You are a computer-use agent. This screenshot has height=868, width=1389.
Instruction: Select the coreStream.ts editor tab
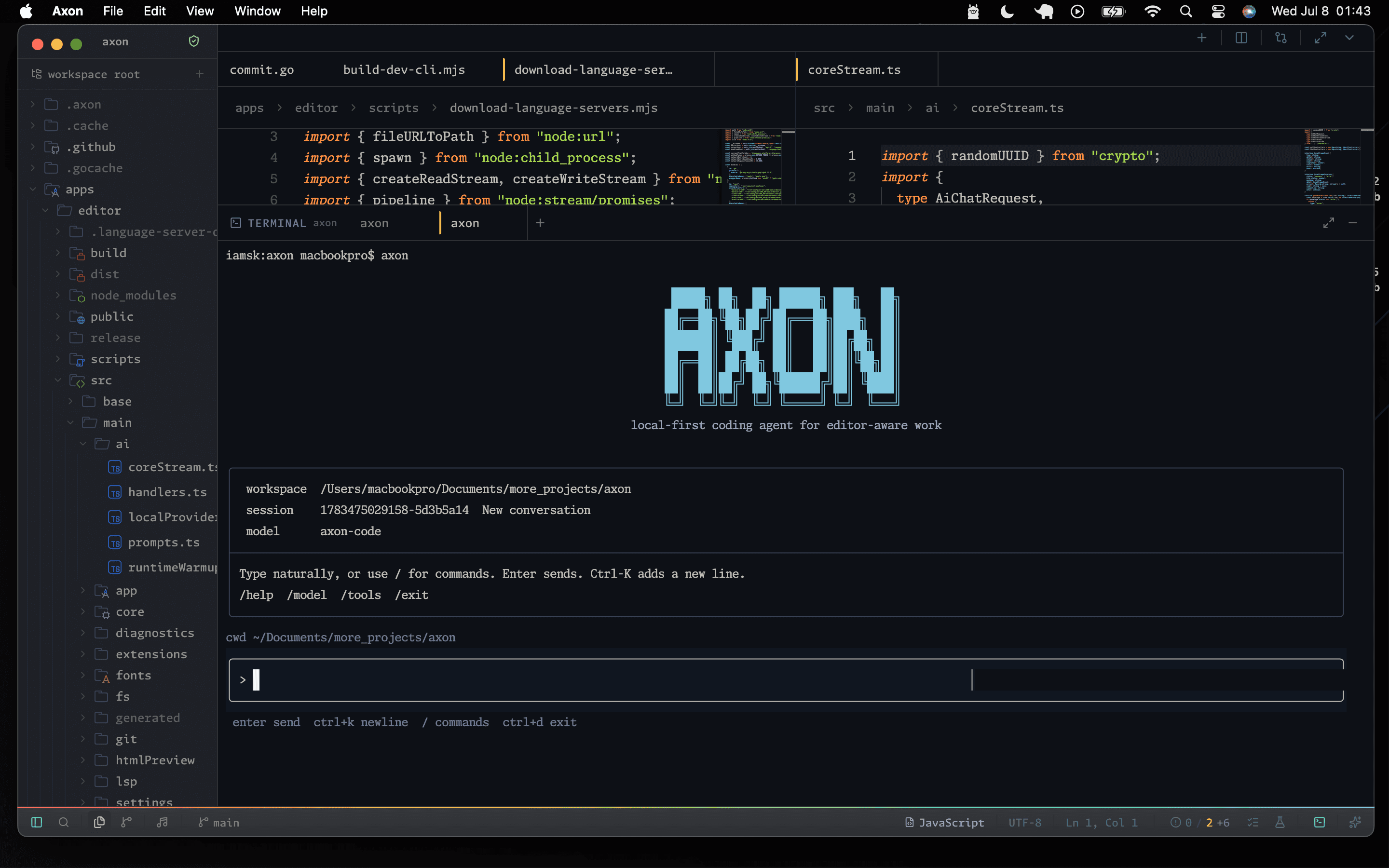[x=854, y=69]
